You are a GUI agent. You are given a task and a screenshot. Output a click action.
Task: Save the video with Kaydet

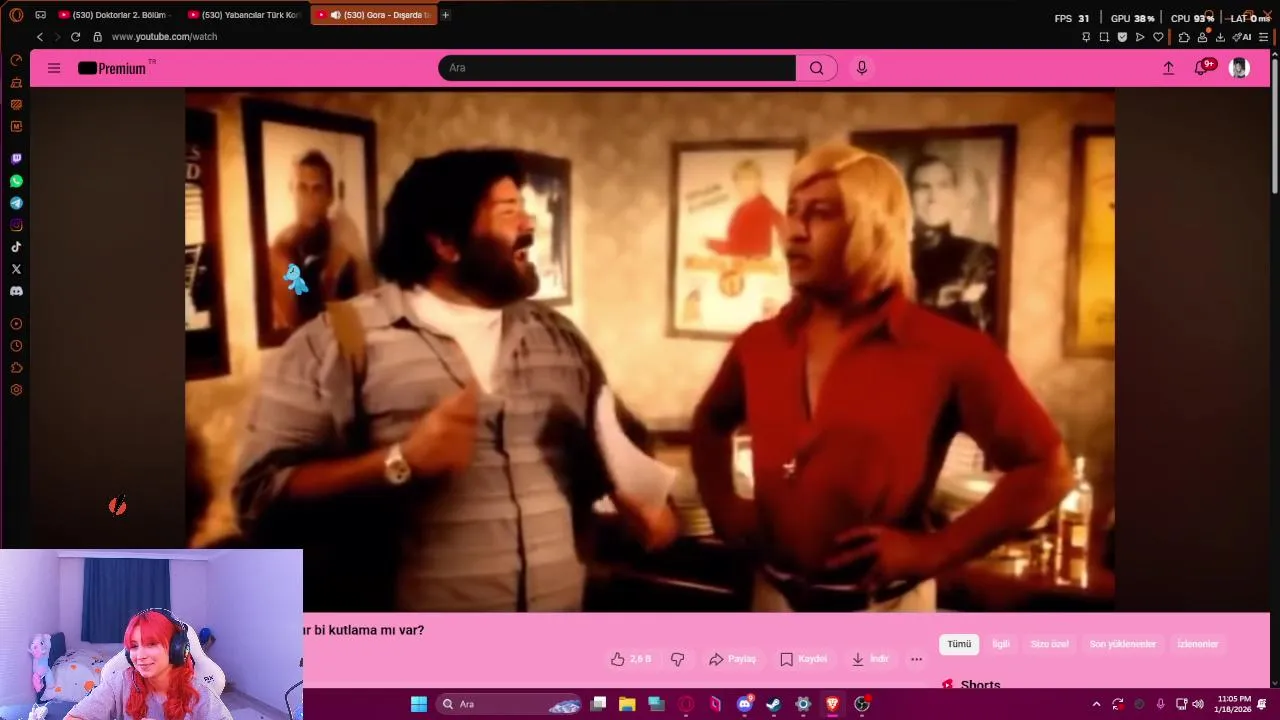tap(803, 659)
